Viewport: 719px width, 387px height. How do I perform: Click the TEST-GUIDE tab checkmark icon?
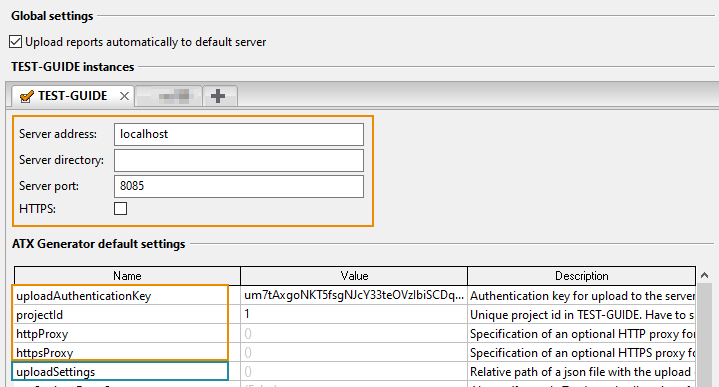(27, 96)
